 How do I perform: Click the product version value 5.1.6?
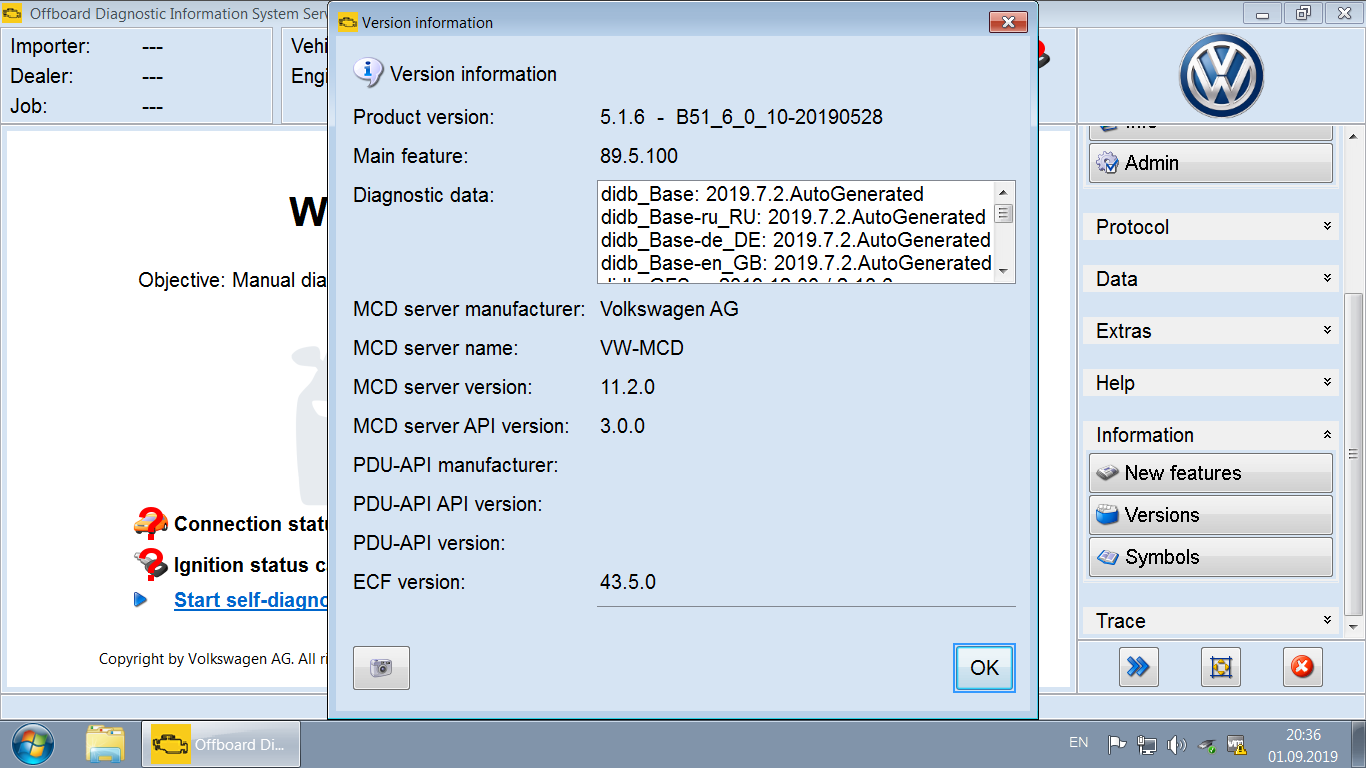point(741,117)
